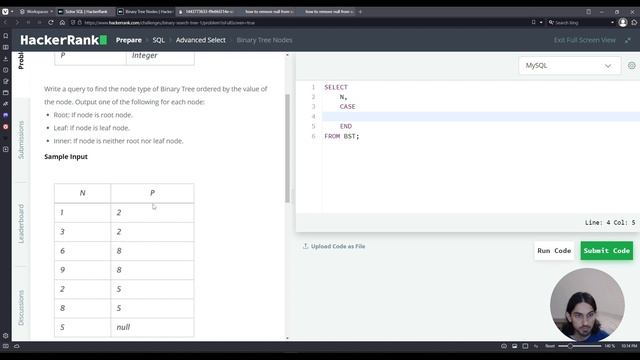Click the problem panel vertical scrollbar
The image size is (640, 360).
287,148
